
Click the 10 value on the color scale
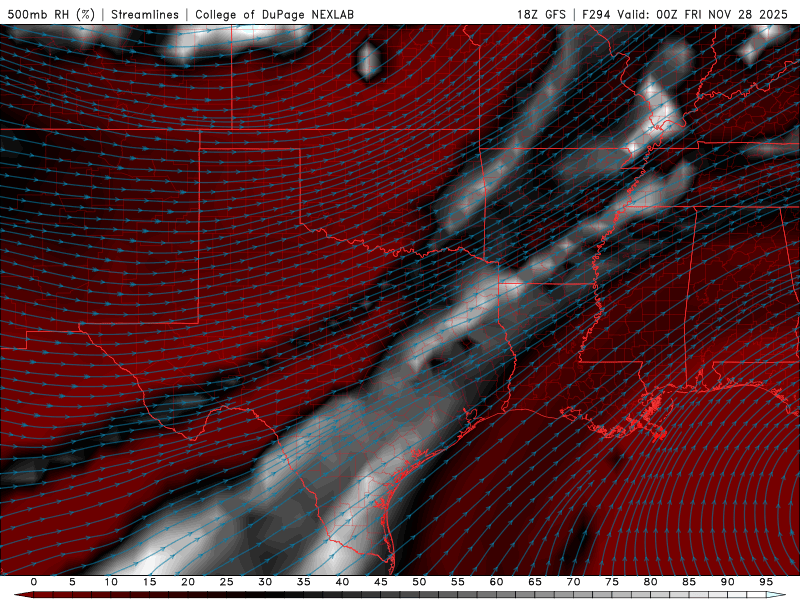pos(111,582)
